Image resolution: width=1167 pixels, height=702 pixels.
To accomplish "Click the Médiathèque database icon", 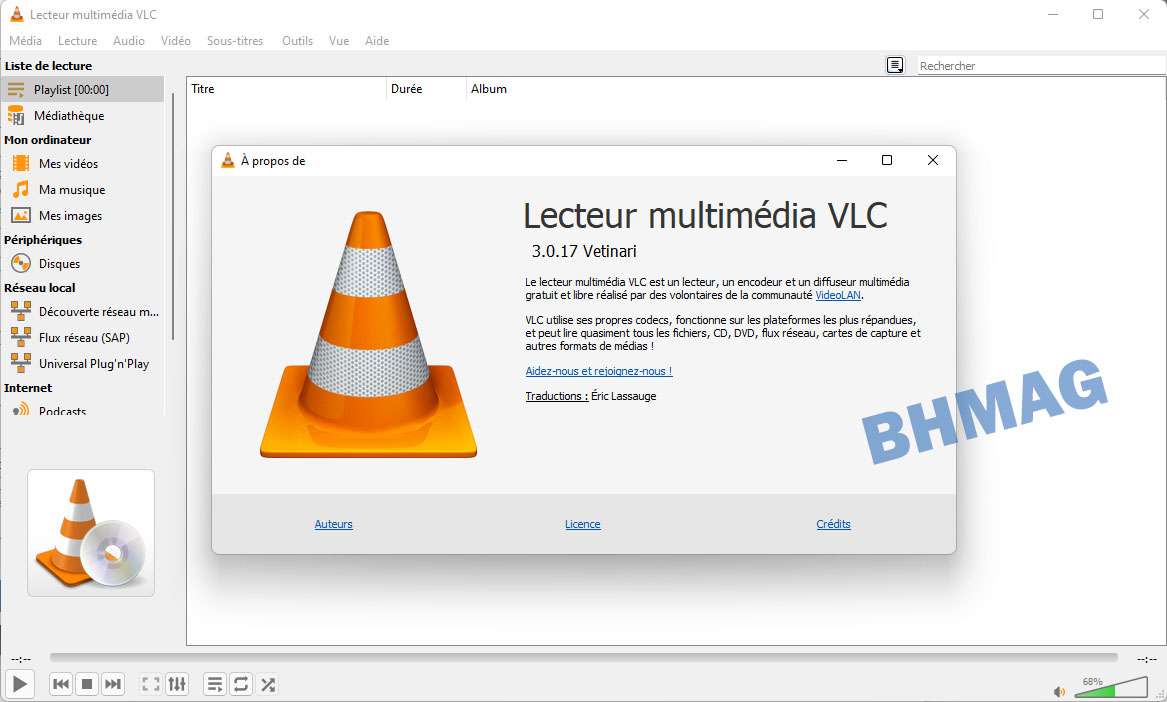I will click(x=16, y=115).
